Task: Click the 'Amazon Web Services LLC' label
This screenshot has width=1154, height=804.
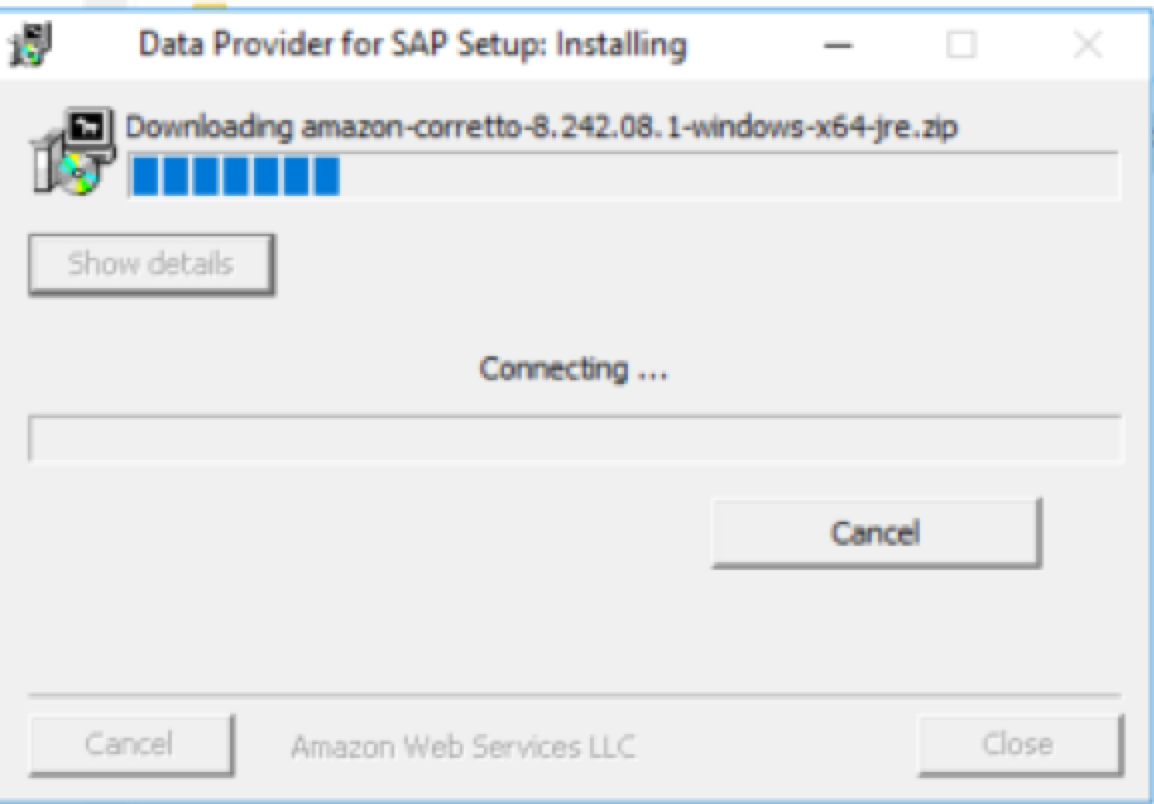Action: (462, 746)
